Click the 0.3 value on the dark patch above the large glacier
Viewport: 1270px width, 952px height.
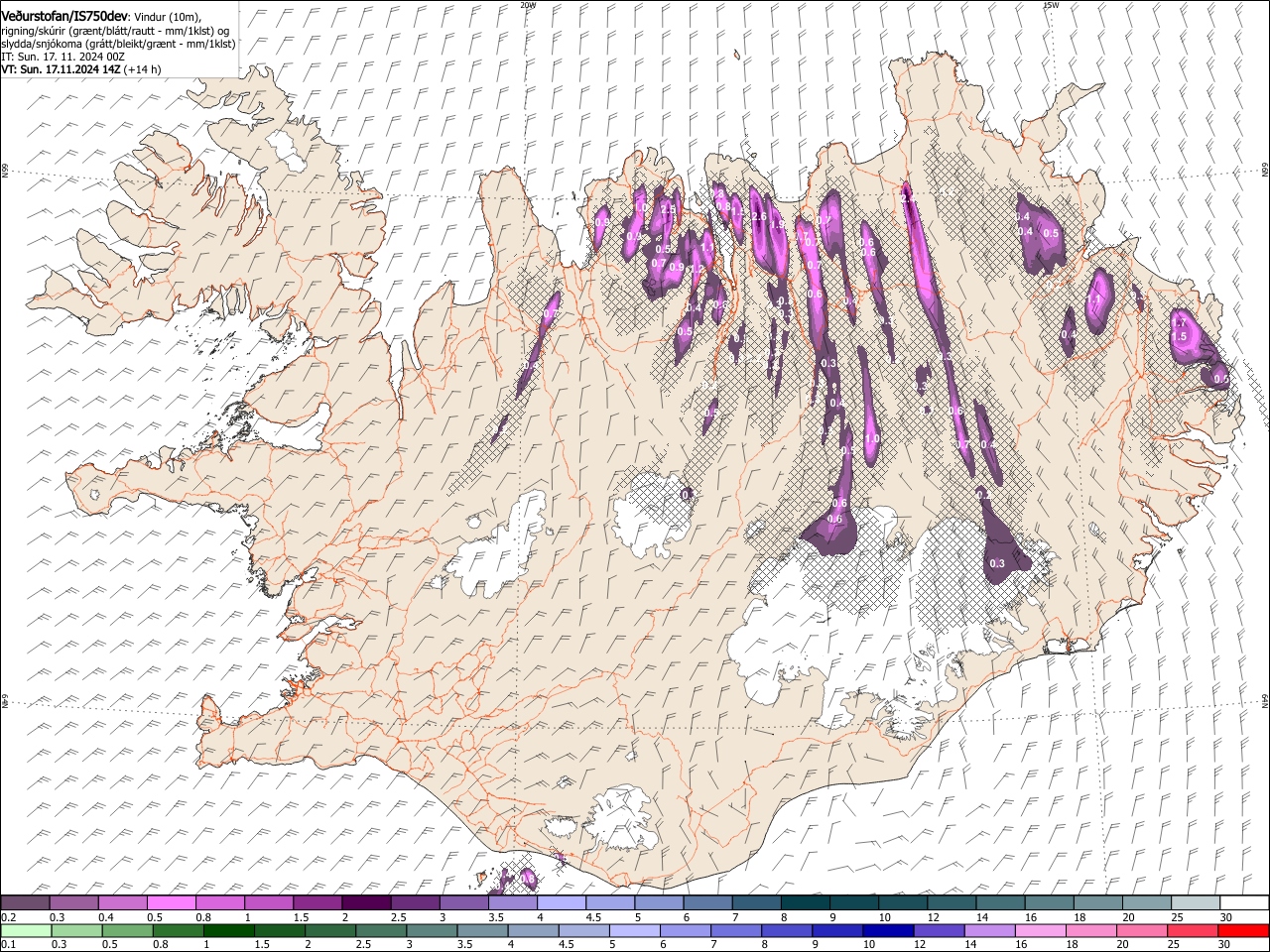coord(997,564)
